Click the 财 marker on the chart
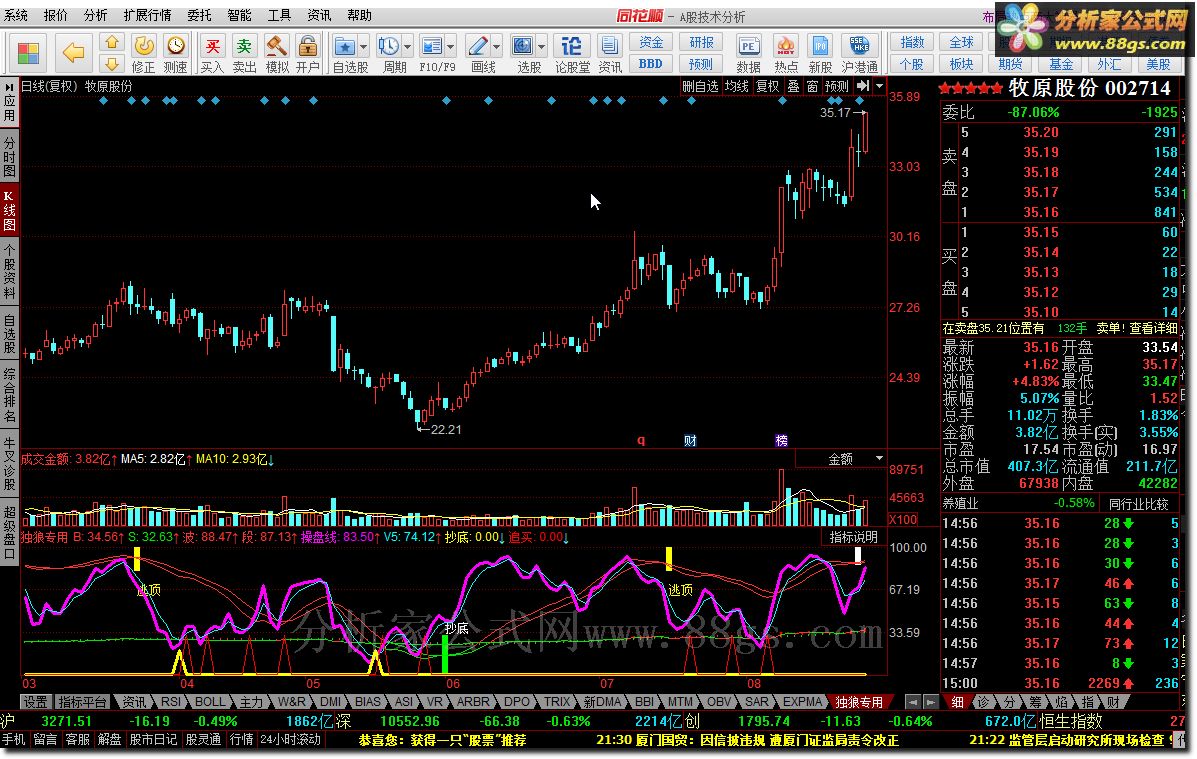Screen dimensions: 1197x759 [690, 441]
